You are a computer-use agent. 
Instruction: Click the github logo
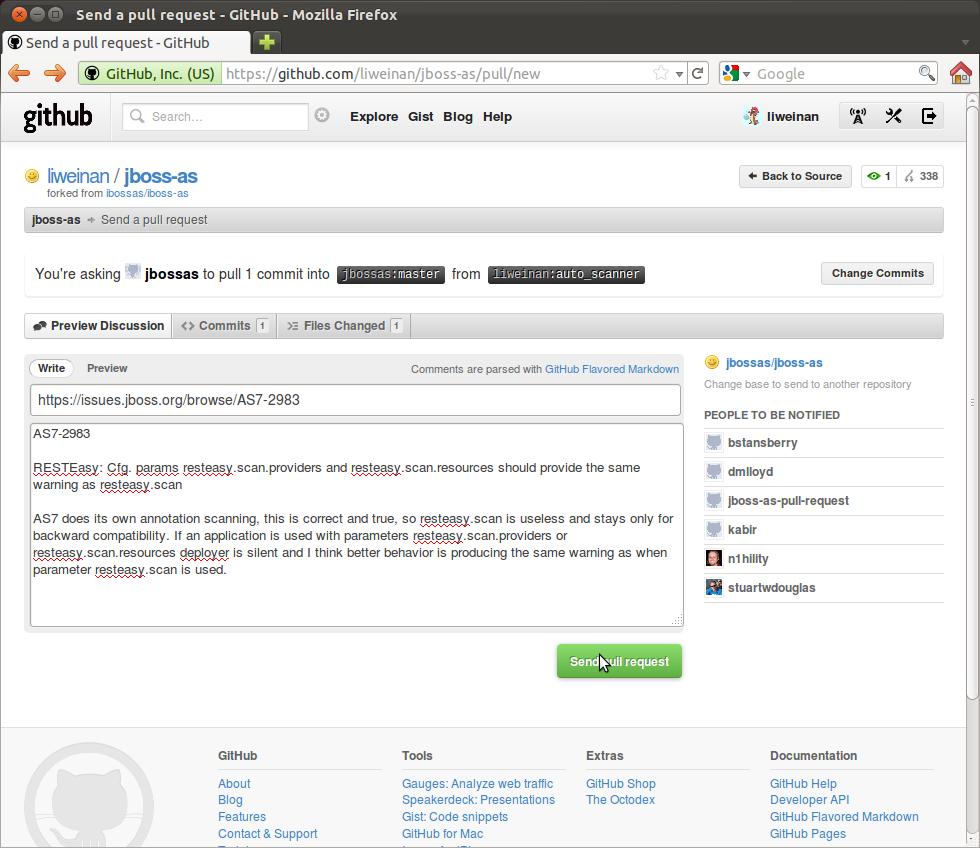58,117
